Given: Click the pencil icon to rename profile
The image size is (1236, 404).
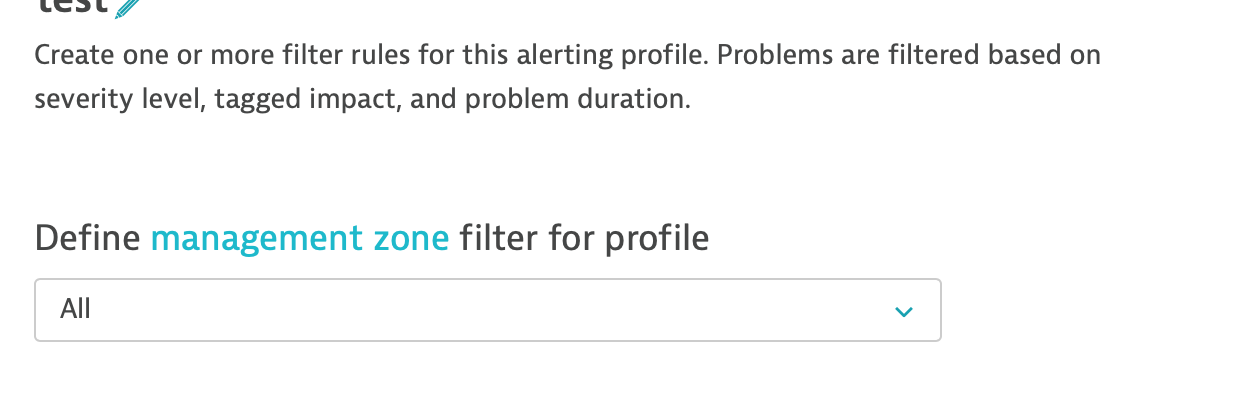Looking at the screenshot, I should pos(128,8).
